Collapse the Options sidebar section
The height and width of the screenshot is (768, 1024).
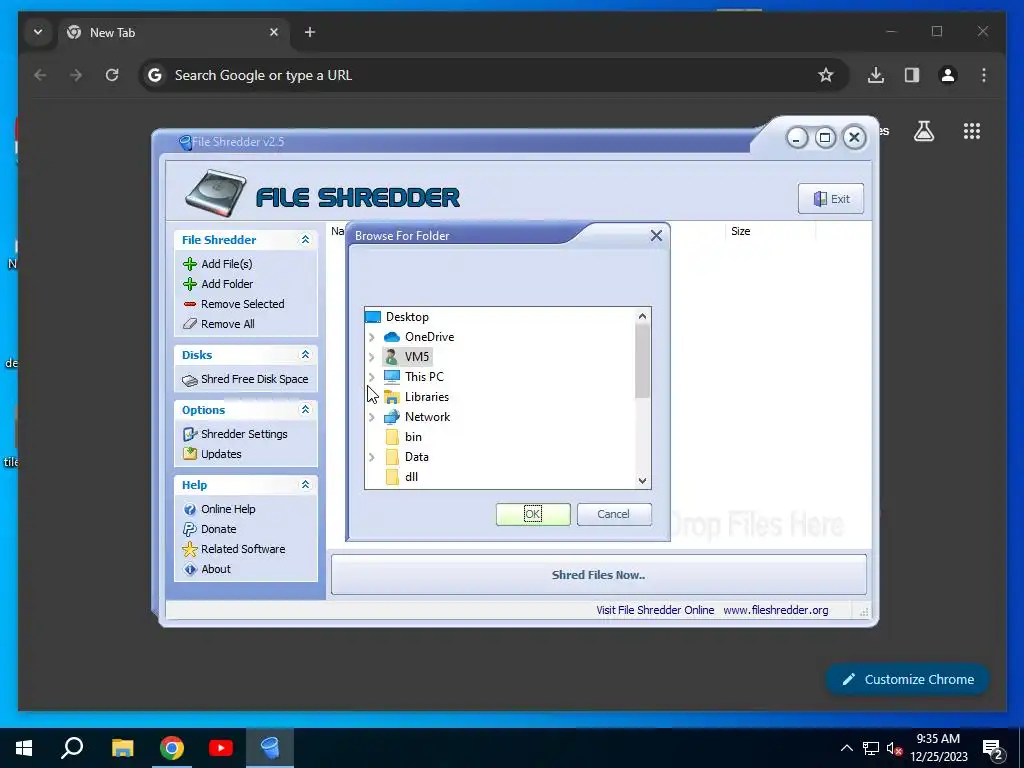305,409
